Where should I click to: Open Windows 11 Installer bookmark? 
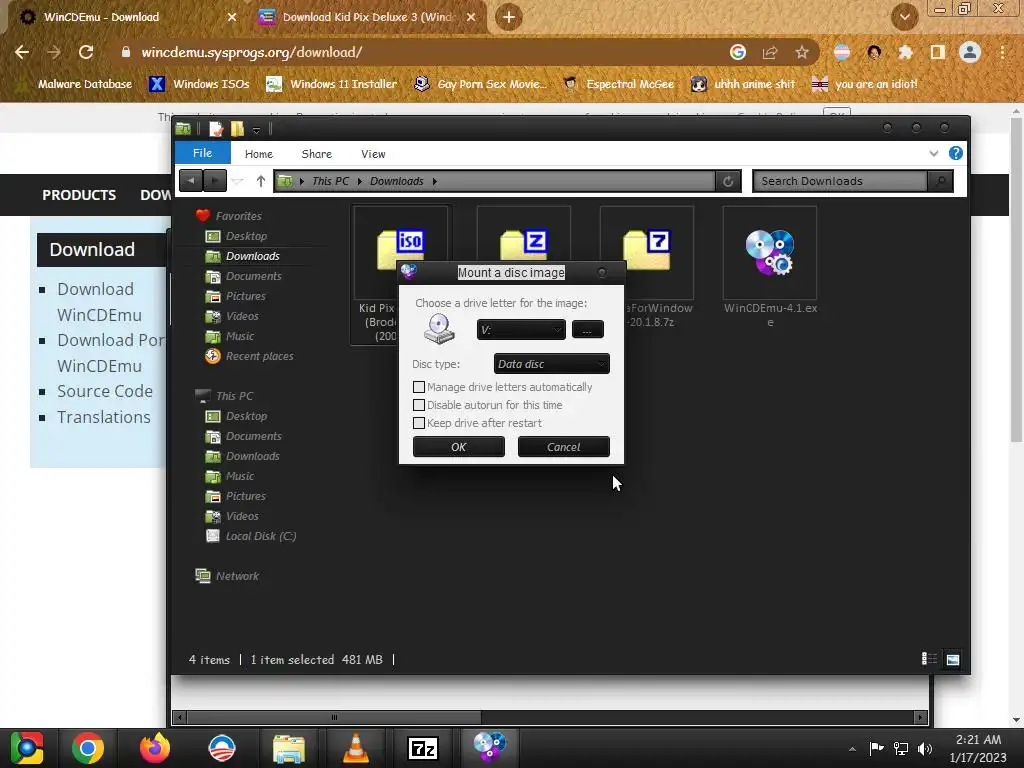[x=332, y=84]
